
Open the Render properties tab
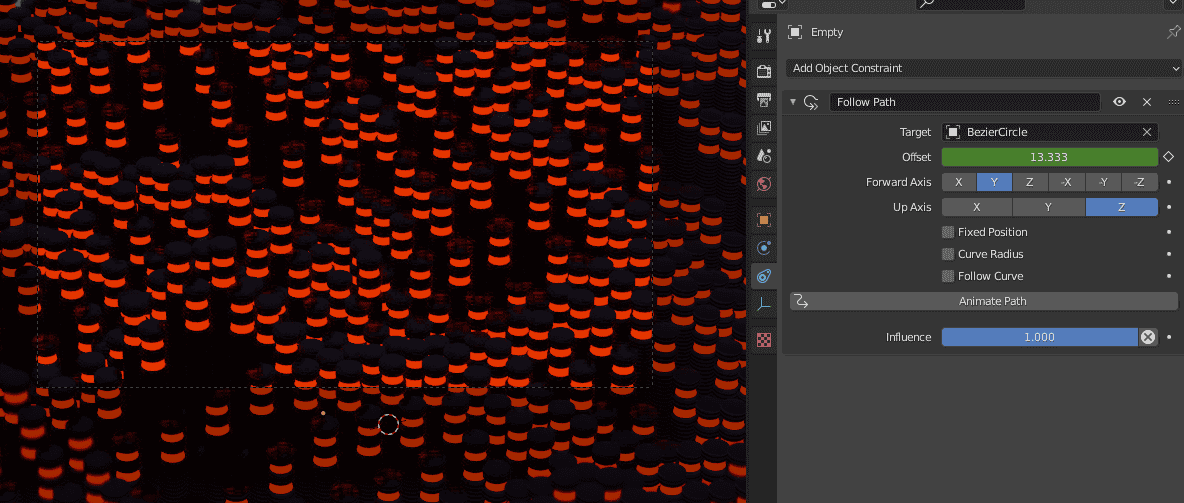click(764, 71)
